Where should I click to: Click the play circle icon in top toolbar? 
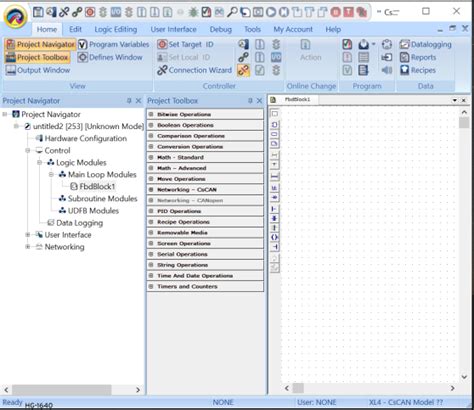coord(271,12)
